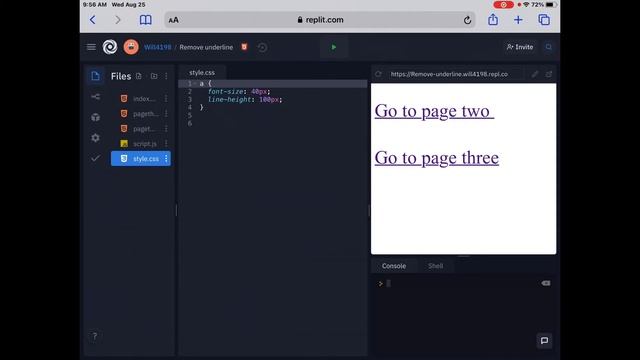
Task: Switch to Console tab
Action: (x=394, y=266)
